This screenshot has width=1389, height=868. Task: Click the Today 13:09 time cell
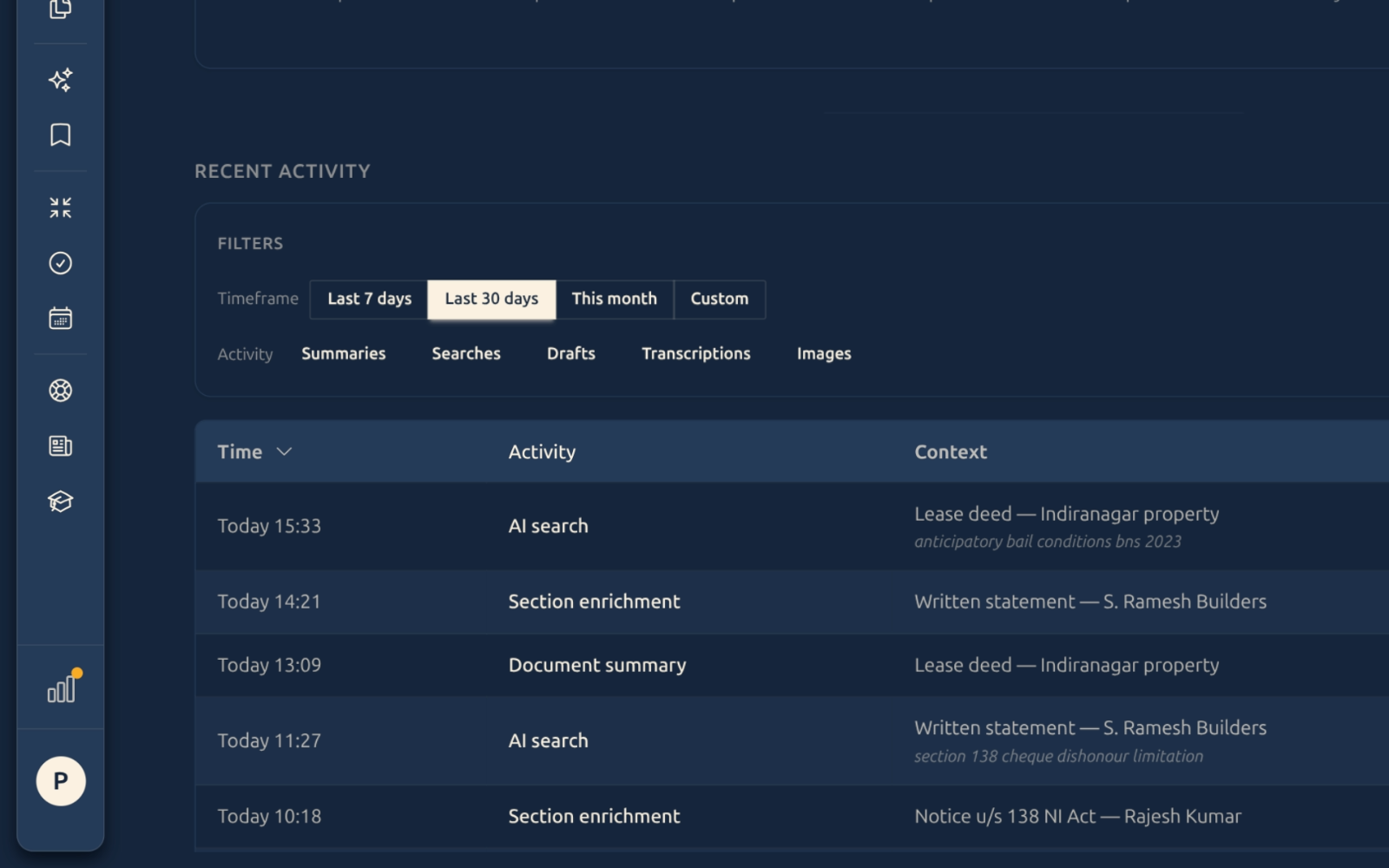(x=269, y=665)
